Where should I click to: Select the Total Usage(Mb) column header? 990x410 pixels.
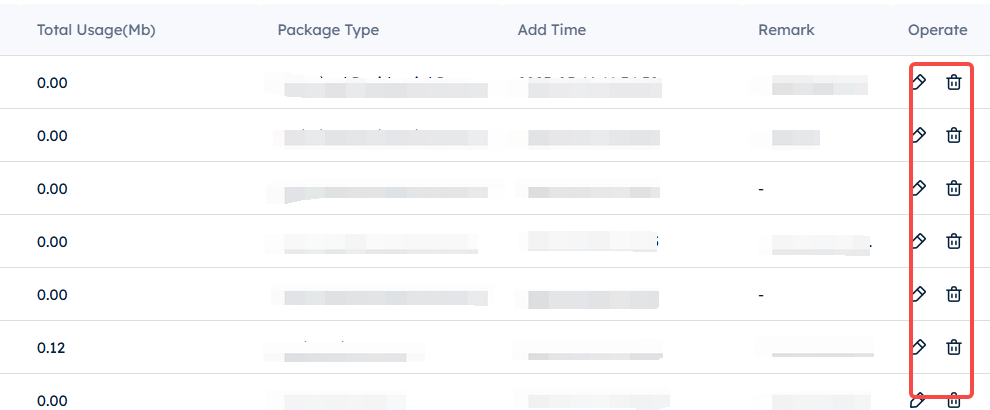tap(96, 30)
